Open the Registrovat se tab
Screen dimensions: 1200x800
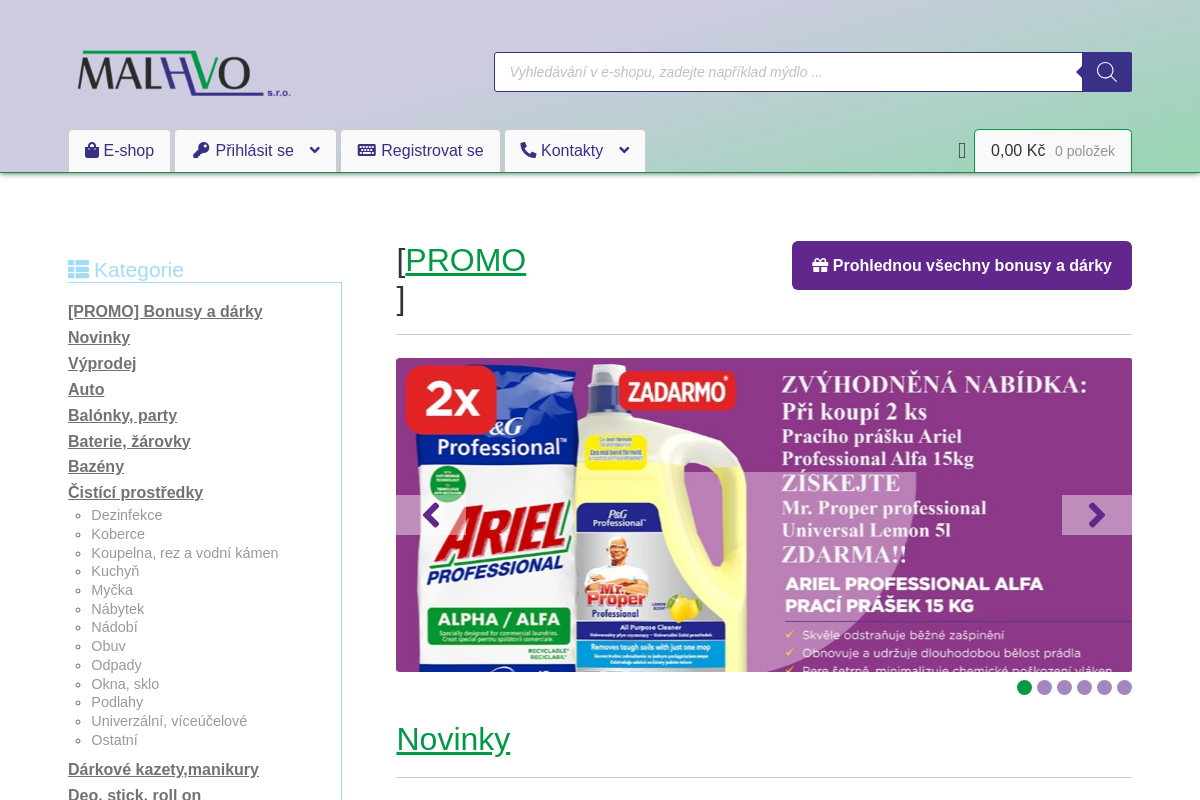pyautogui.click(x=420, y=151)
